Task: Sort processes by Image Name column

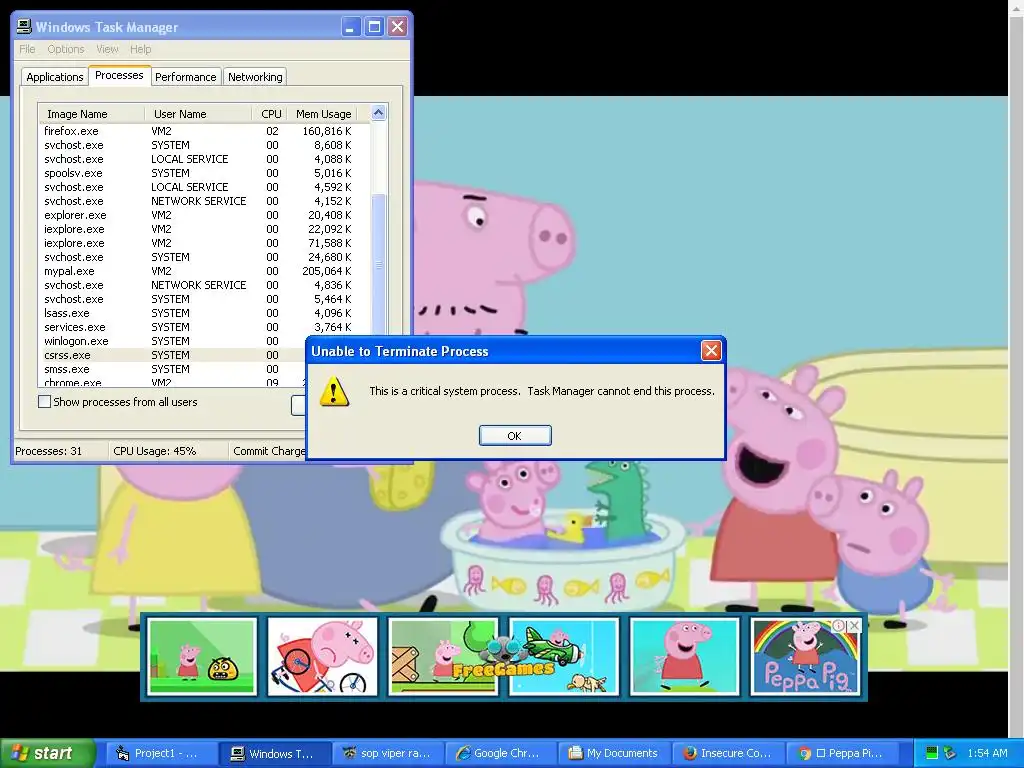Action: (91, 114)
